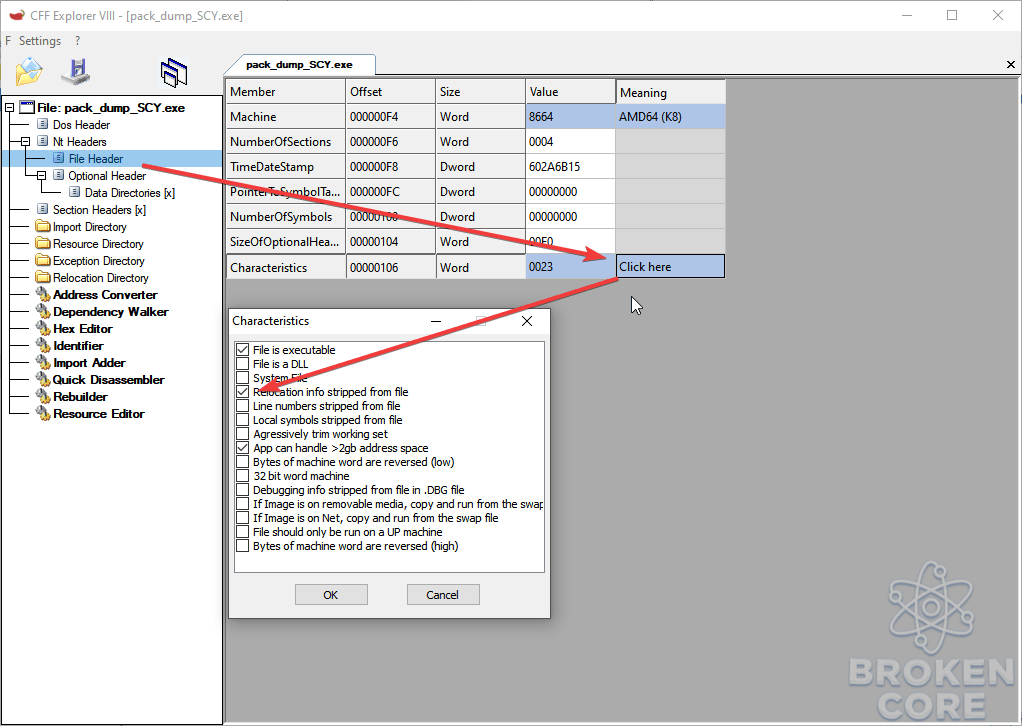Select the Dos Header tree item

[x=81, y=124]
